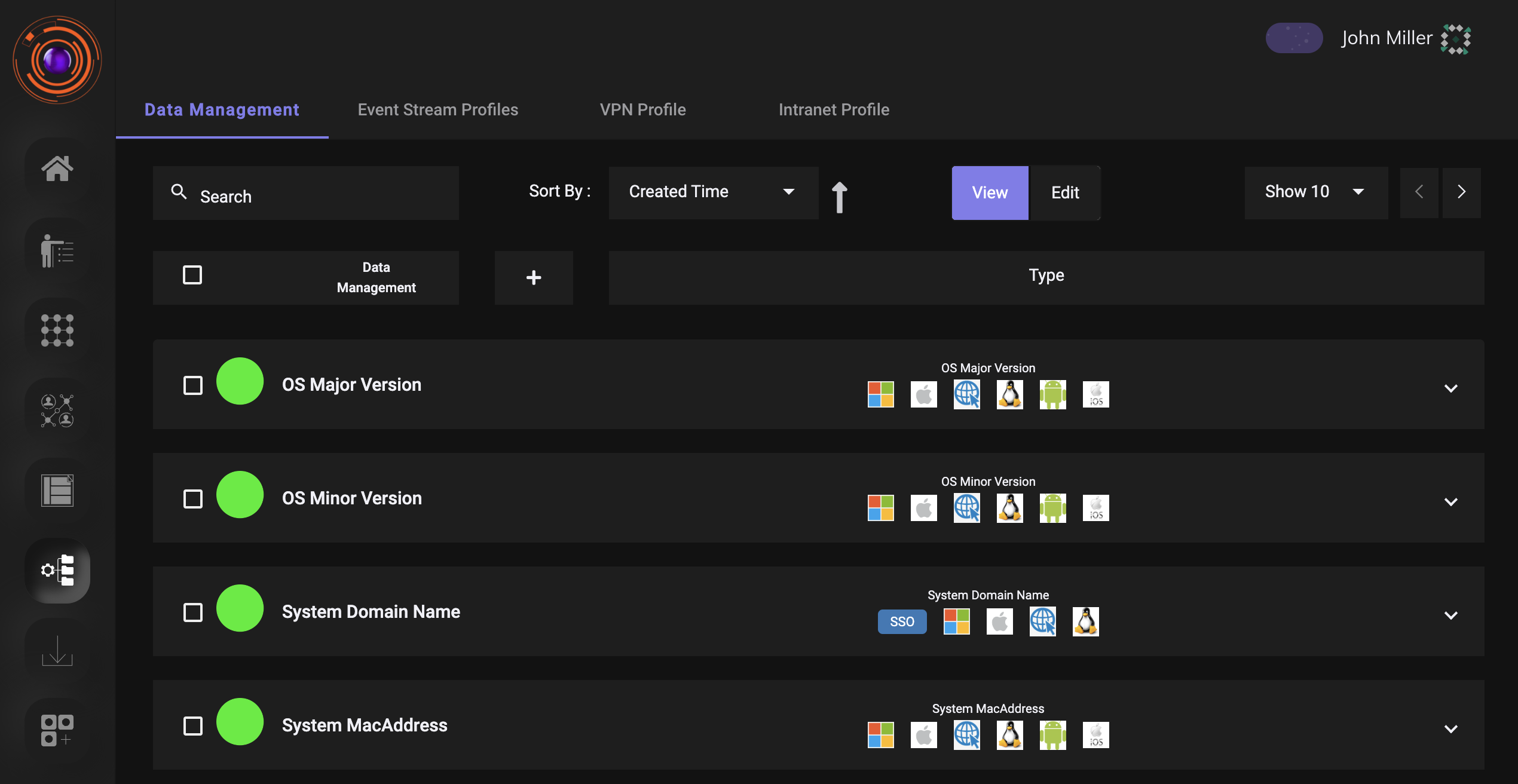Open the Home sidebar icon
This screenshot has height=784, width=1518.
[57, 169]
